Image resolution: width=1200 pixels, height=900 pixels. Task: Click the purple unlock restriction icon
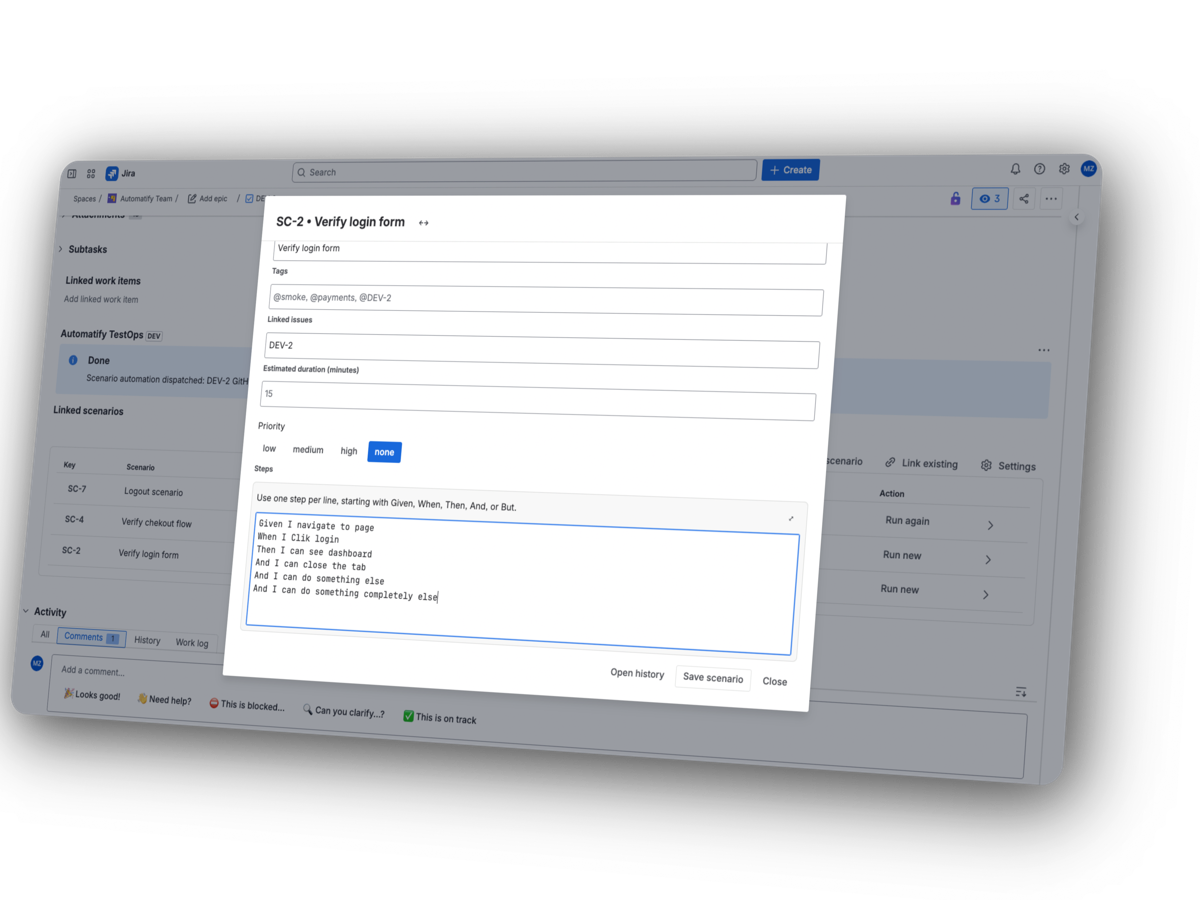(x=955, y=199)
